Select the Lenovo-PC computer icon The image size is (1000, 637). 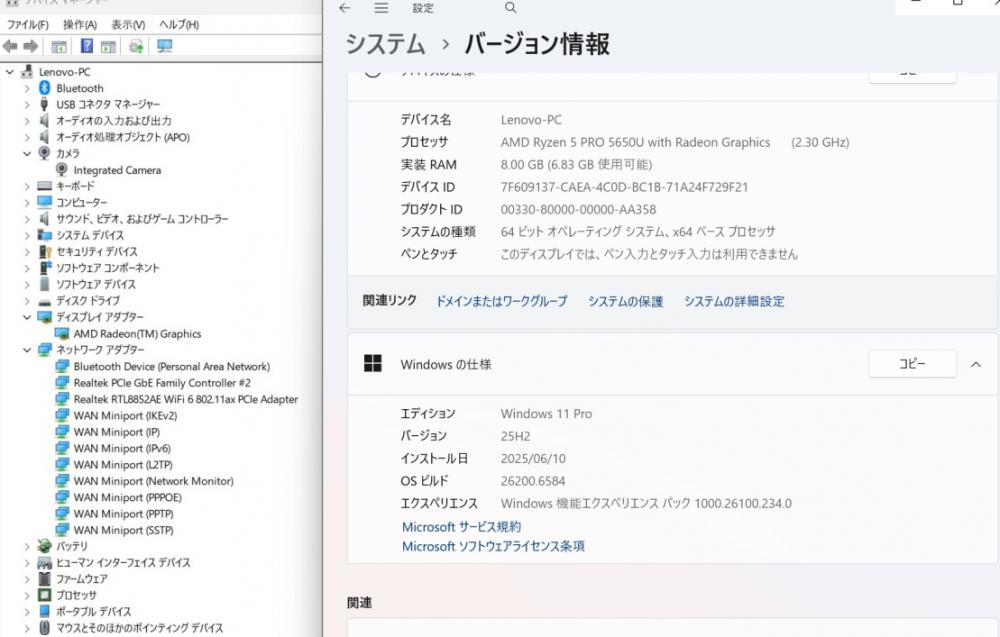coord(27,71)
